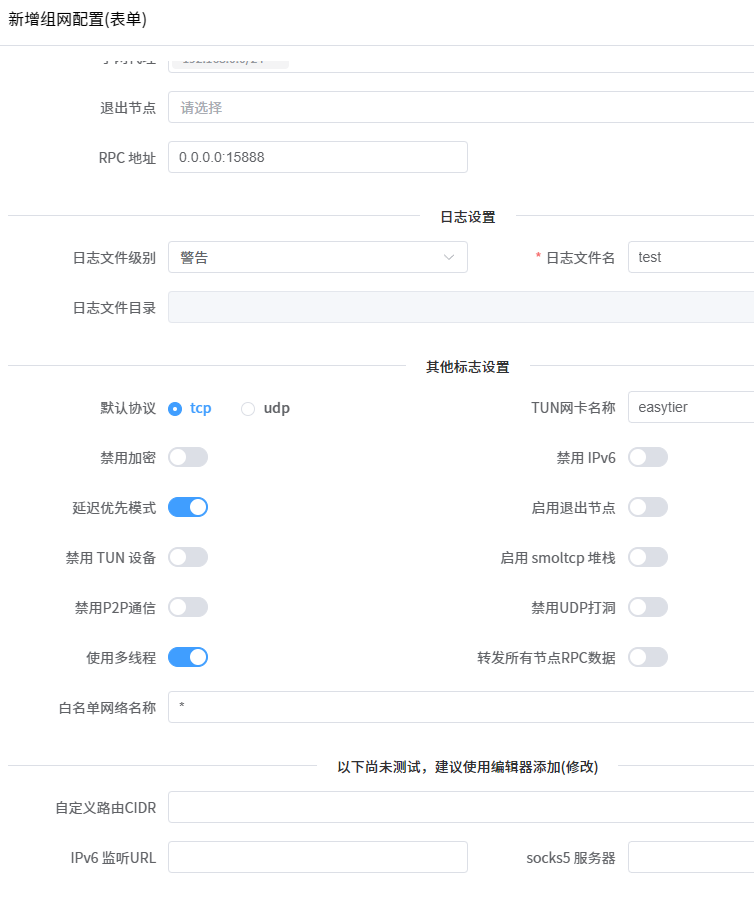The width and height of the screenshot is (754, 902).
Task: Click the 白名单网络名称 input field
Action: point(461,707)
